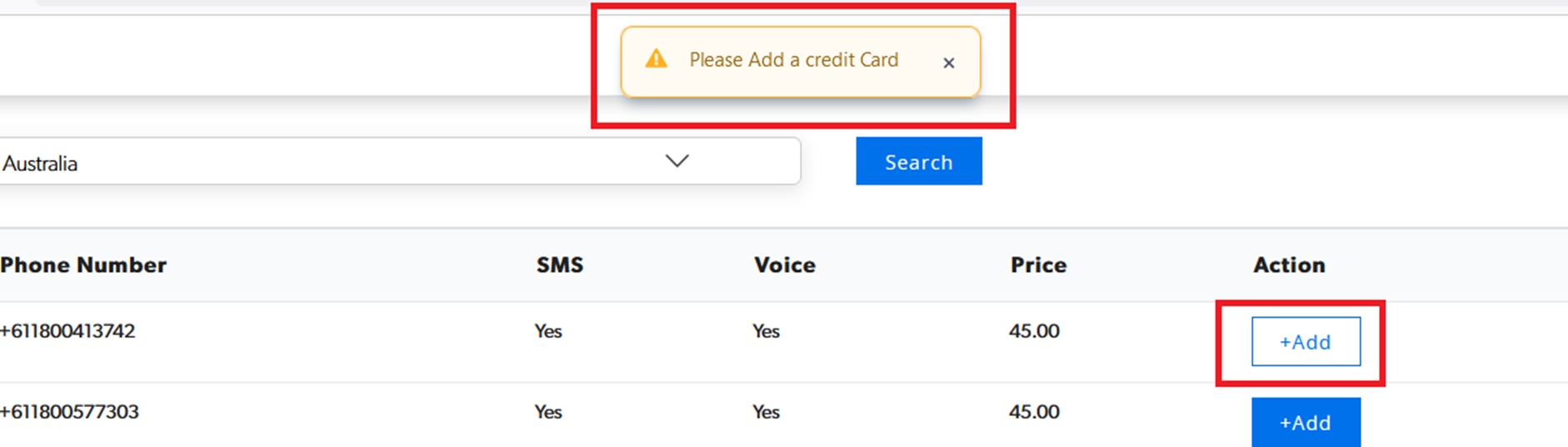Add phone number +611800577303
1568x447 pixels.
coord(1305,422)
